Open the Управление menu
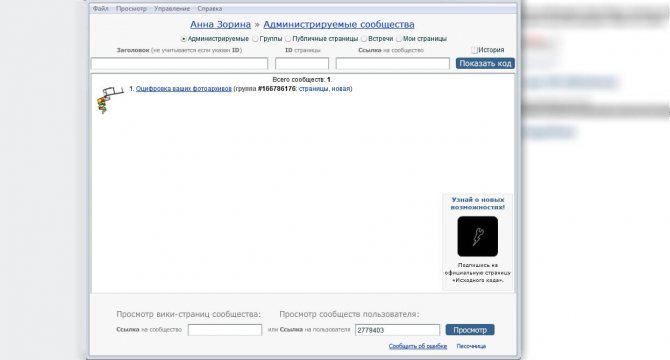670x360 pixels. click(x=172, y=9)
